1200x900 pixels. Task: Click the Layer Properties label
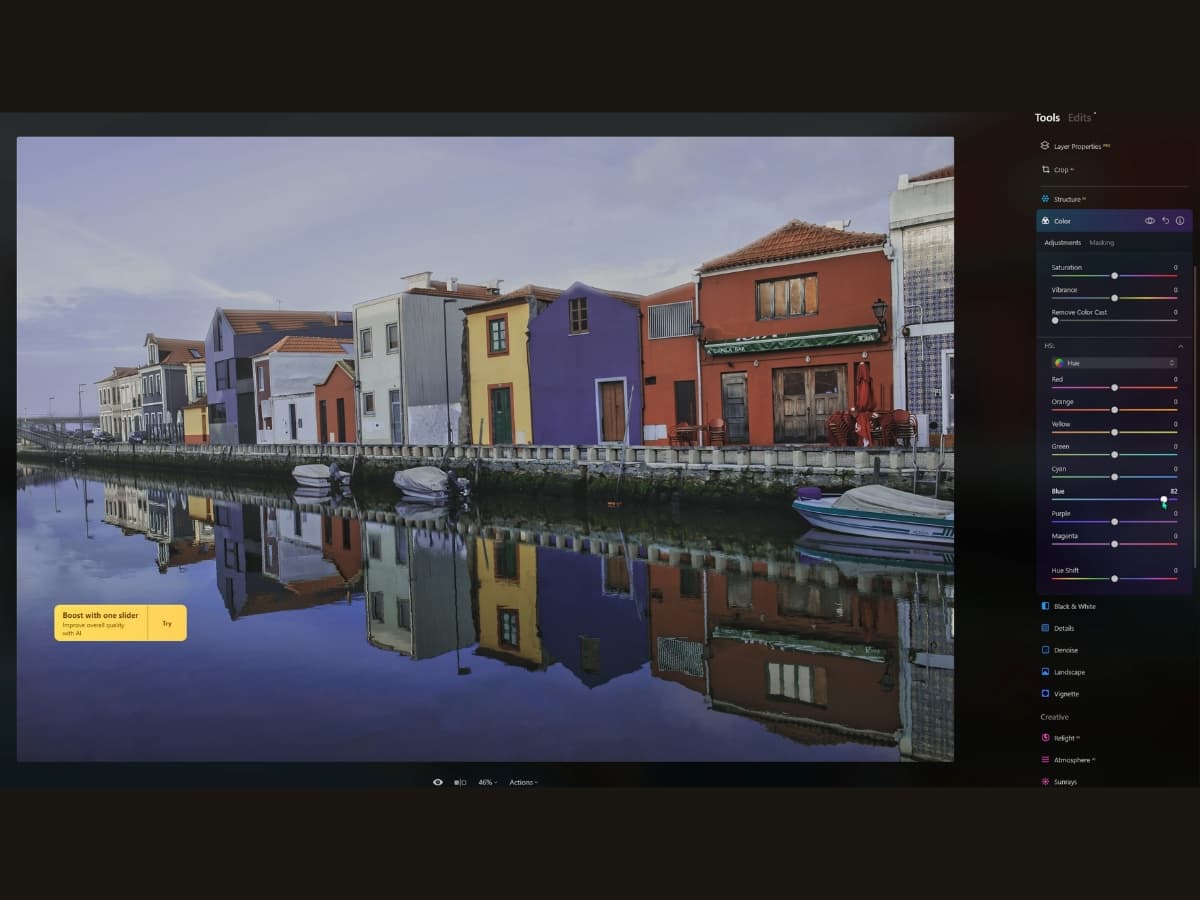tap(1077, 146)
